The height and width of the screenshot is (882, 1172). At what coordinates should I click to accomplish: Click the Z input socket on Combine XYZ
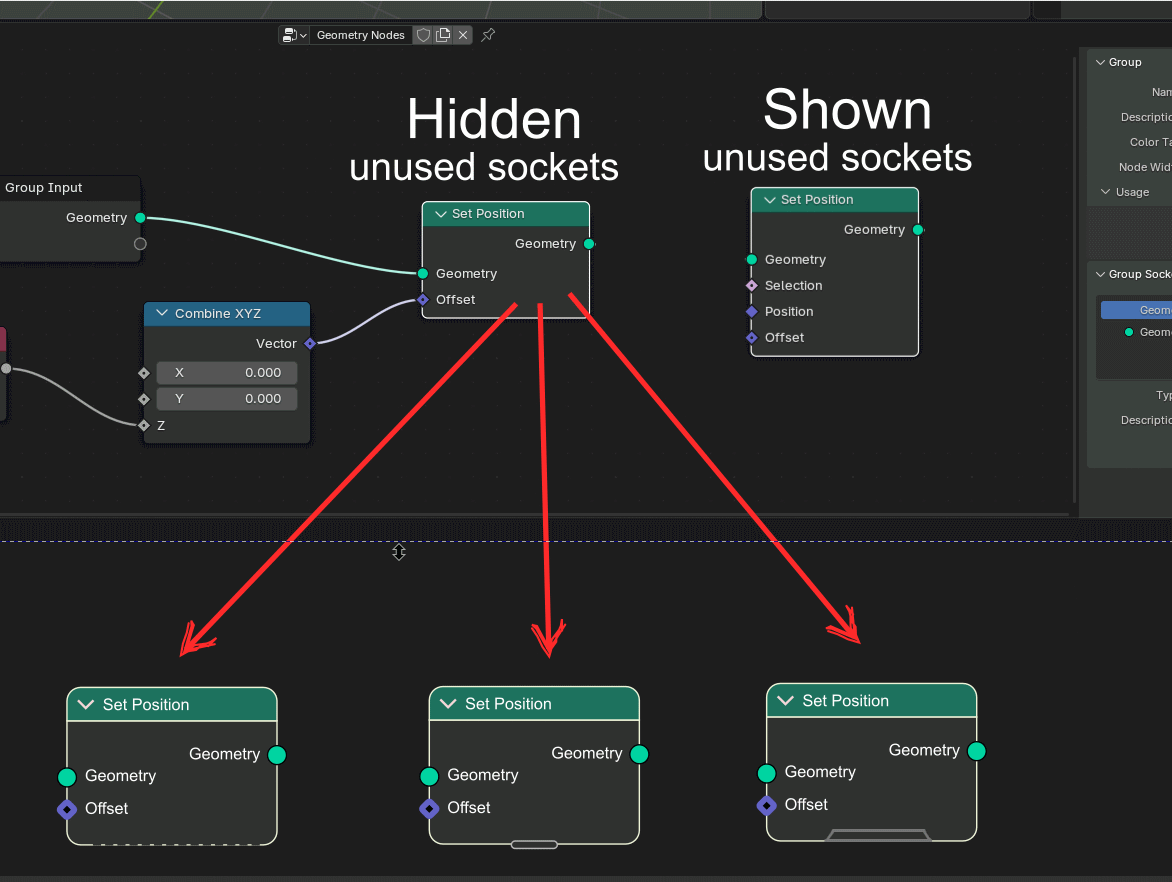(x=144, y=425)
